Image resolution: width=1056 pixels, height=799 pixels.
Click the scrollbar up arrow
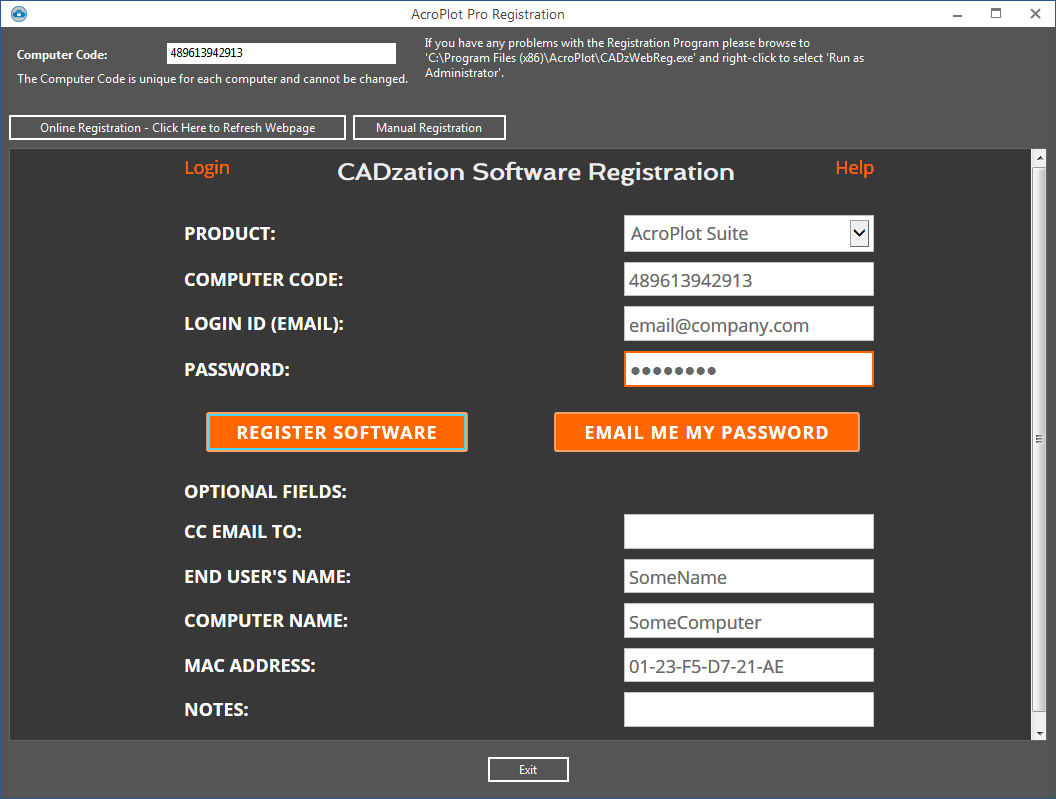point(1040,158)
